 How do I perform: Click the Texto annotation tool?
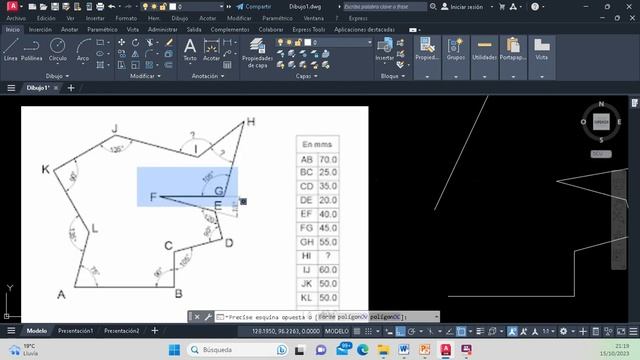coord(190,50)
